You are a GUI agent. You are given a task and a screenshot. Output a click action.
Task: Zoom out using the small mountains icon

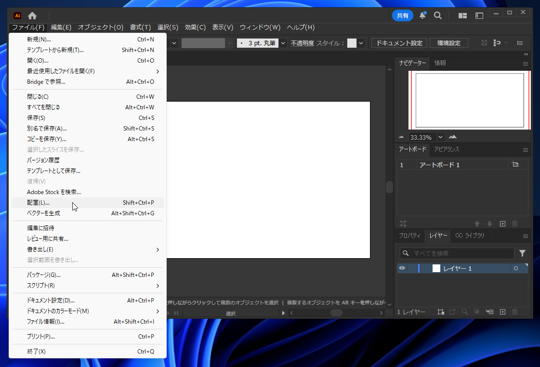pos(401,137)
